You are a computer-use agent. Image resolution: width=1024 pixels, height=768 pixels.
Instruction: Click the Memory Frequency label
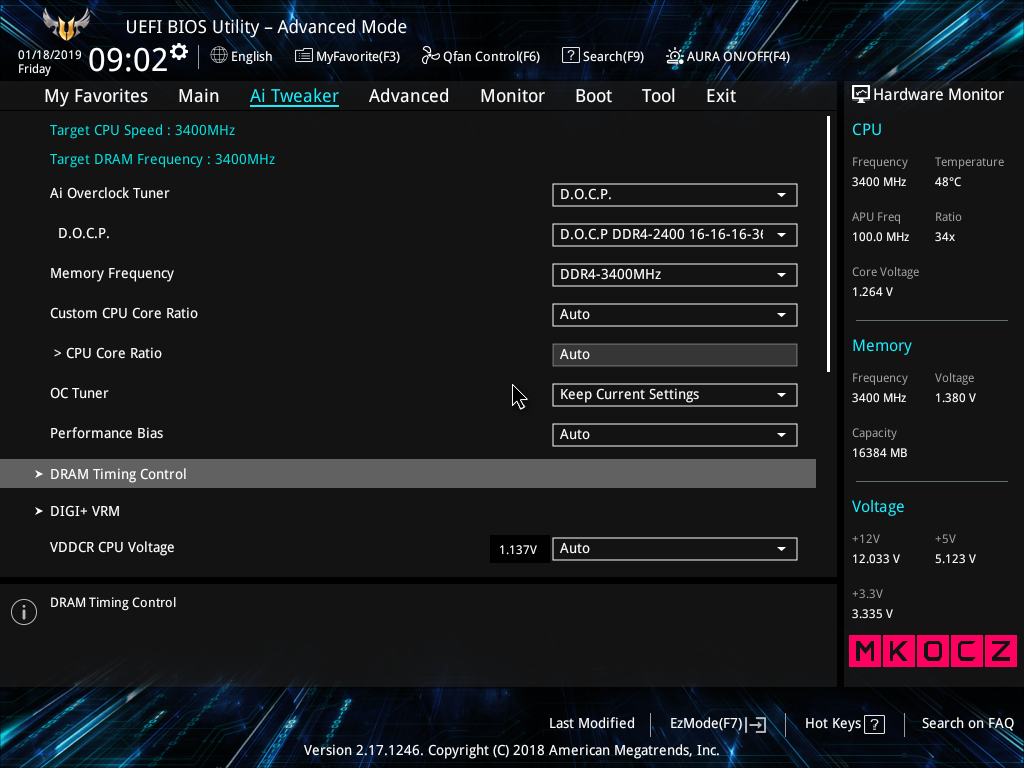tap(112, 274)
